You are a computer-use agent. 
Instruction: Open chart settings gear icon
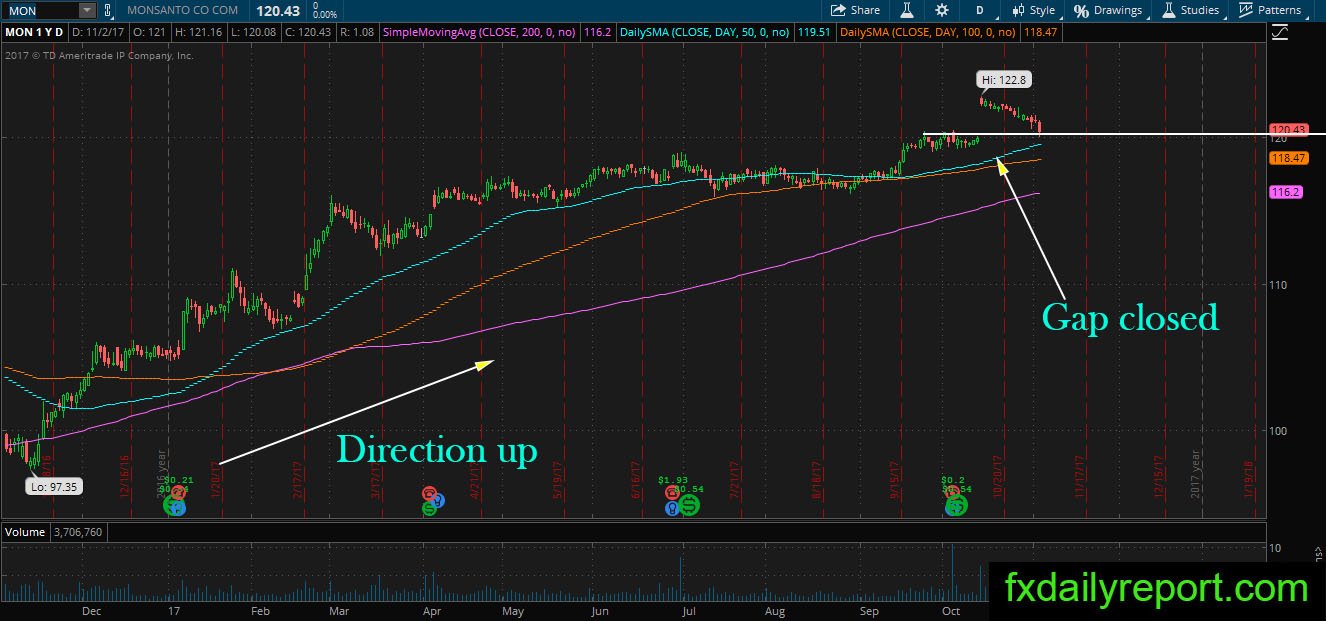pyautogui.click(x=941, y=10)
